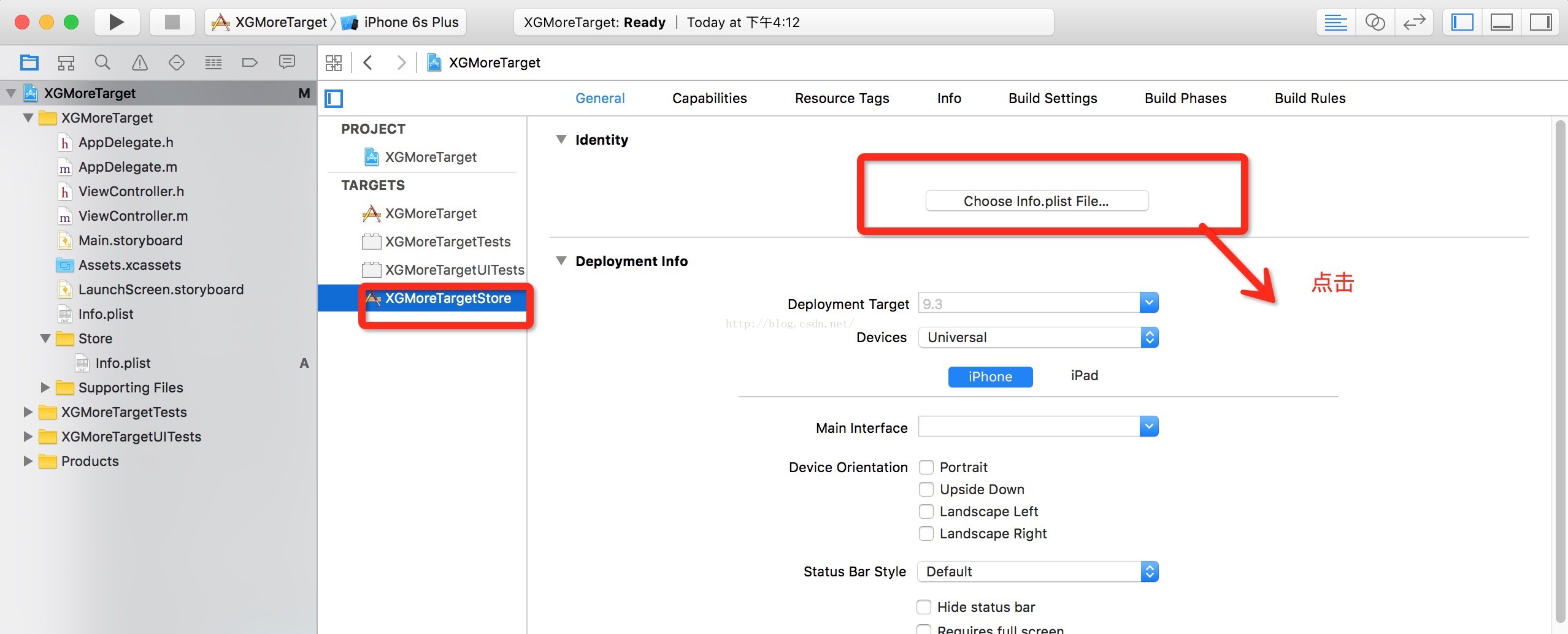The image size is (1568, 634).
Task: Switch to the Capabilities tab
Action: [x=710, y=98]
